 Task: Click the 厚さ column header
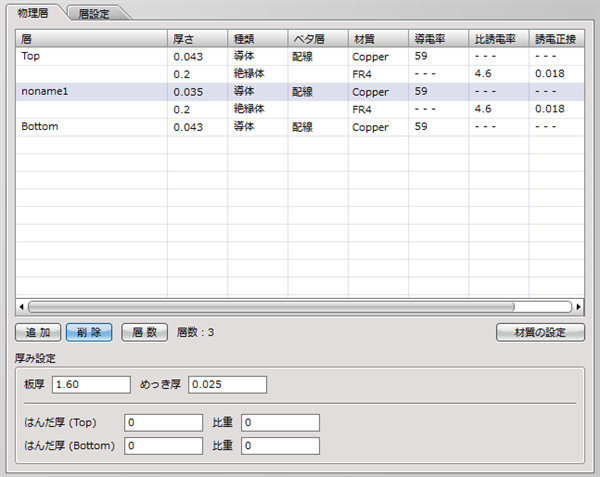tap(196, 38)
